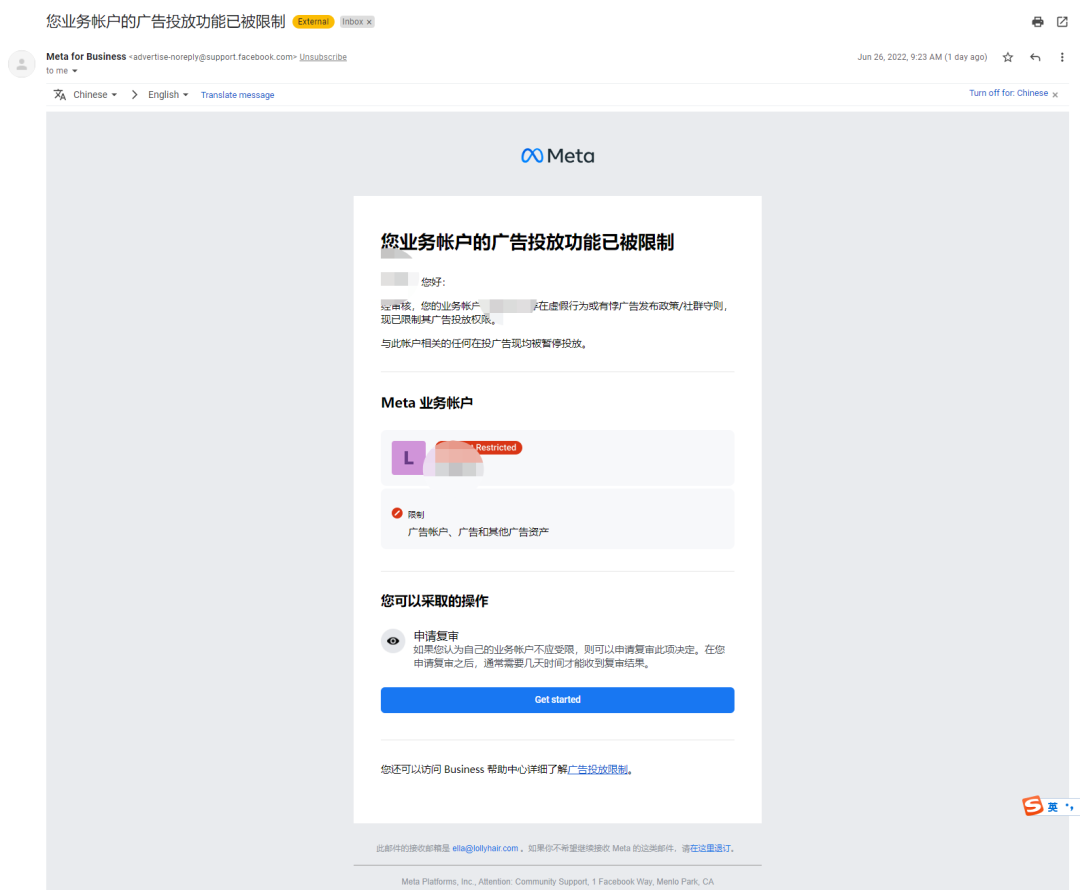Click the email subject line at top
The image size is (1080, 890).
165,22
